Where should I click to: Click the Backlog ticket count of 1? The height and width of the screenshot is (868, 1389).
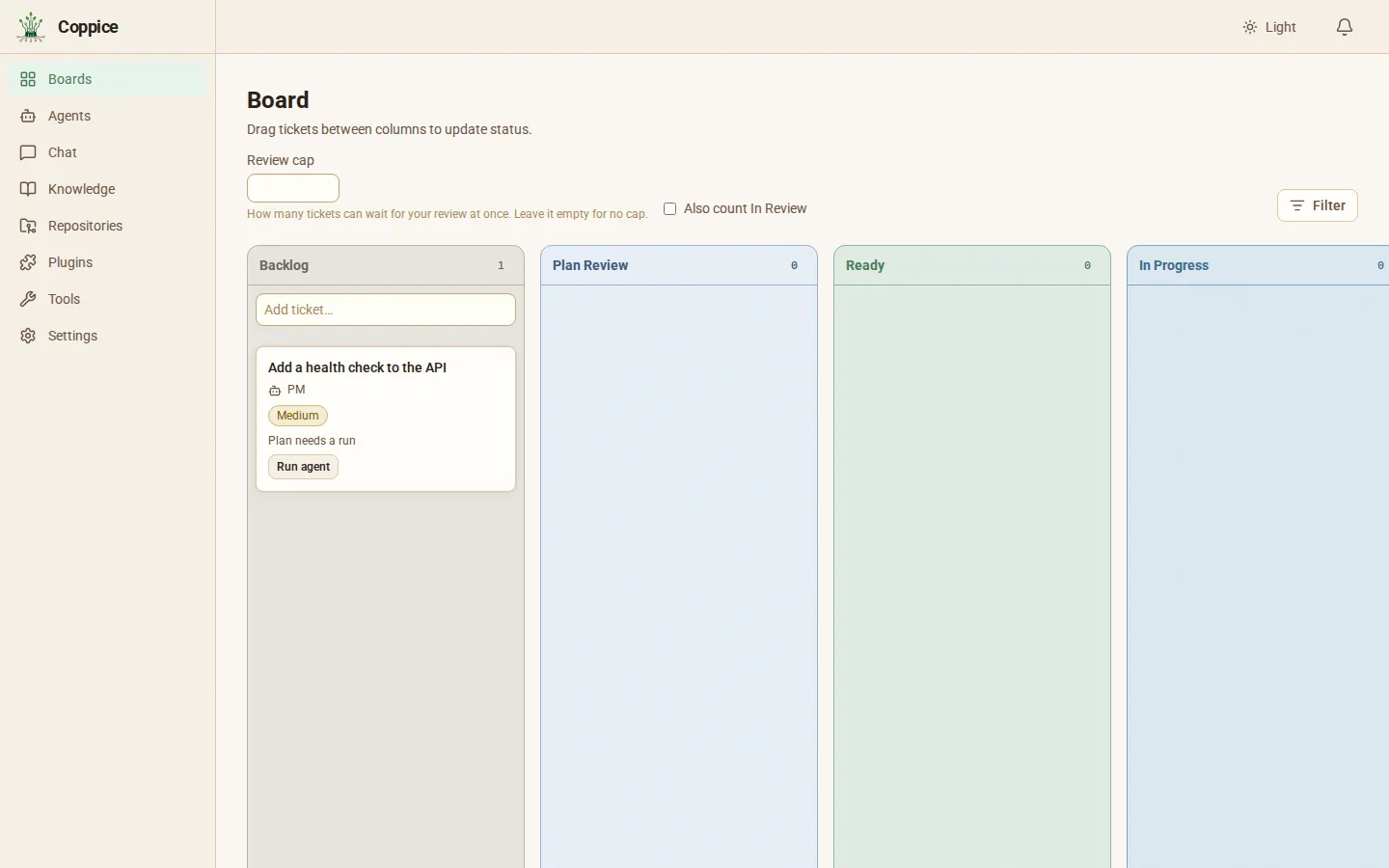tap(502, 265)
